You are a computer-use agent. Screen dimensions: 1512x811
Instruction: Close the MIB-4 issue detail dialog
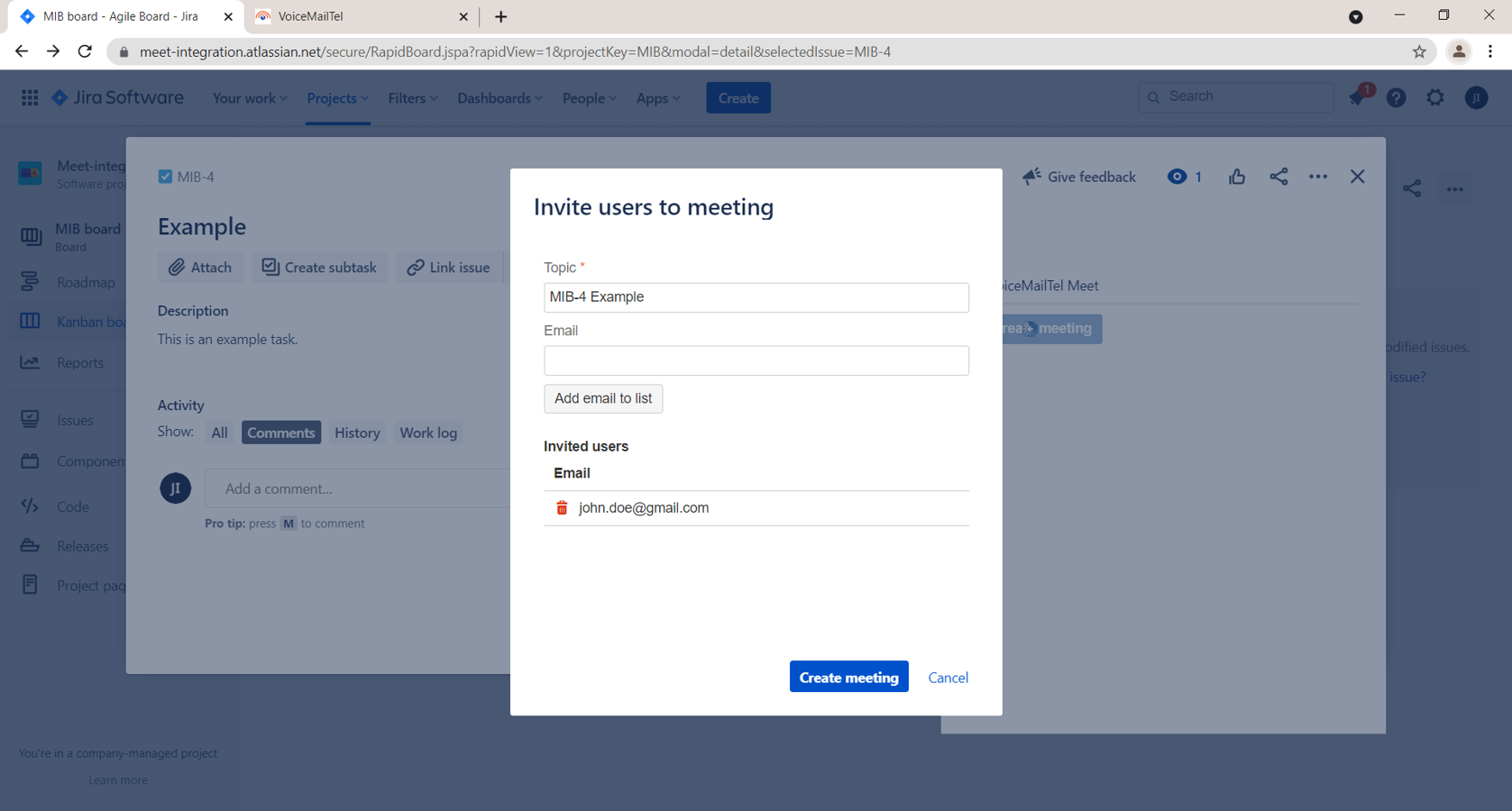pyautogui.click(x=1358, y=177)
